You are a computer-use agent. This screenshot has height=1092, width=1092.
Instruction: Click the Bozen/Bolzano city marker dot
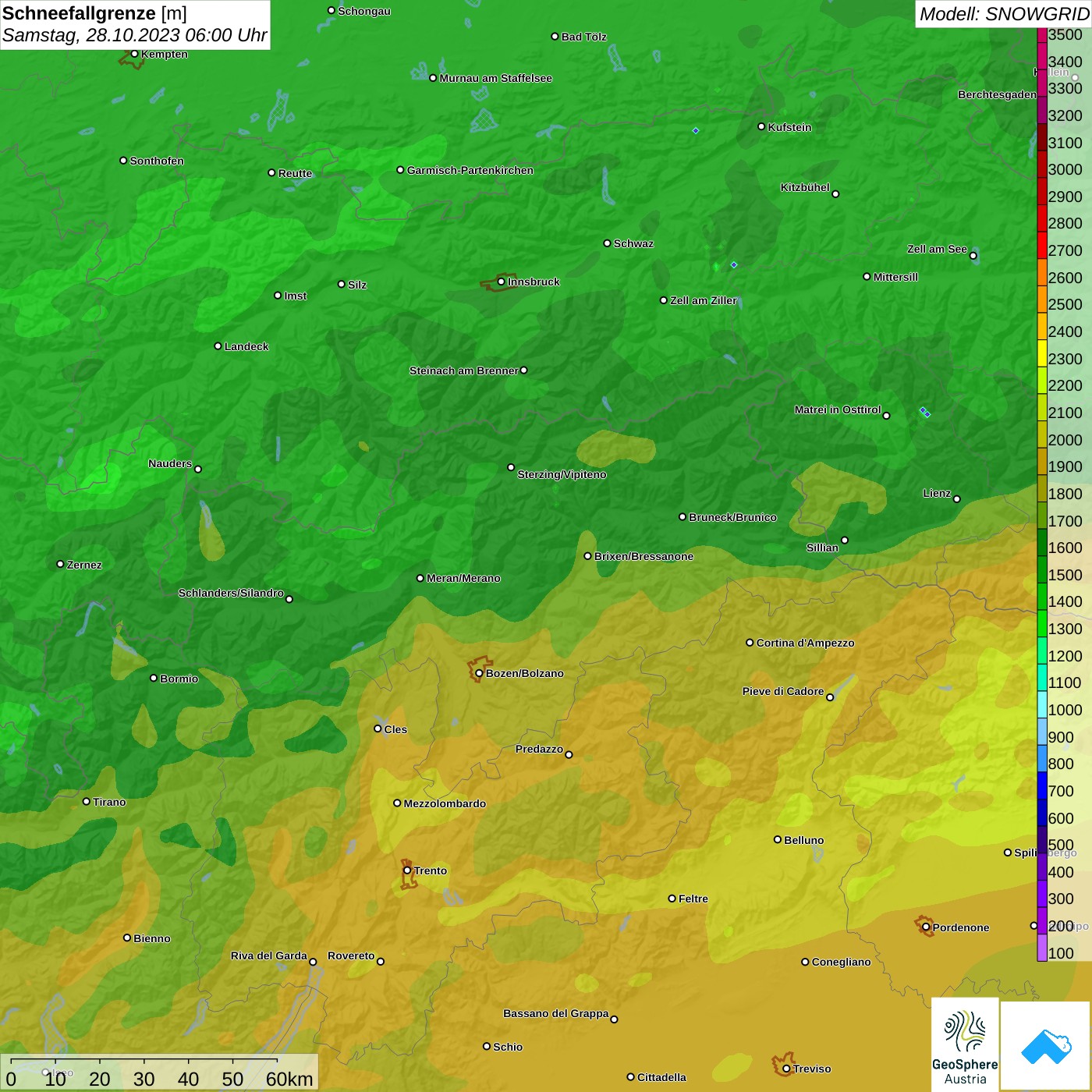(479, 673)
